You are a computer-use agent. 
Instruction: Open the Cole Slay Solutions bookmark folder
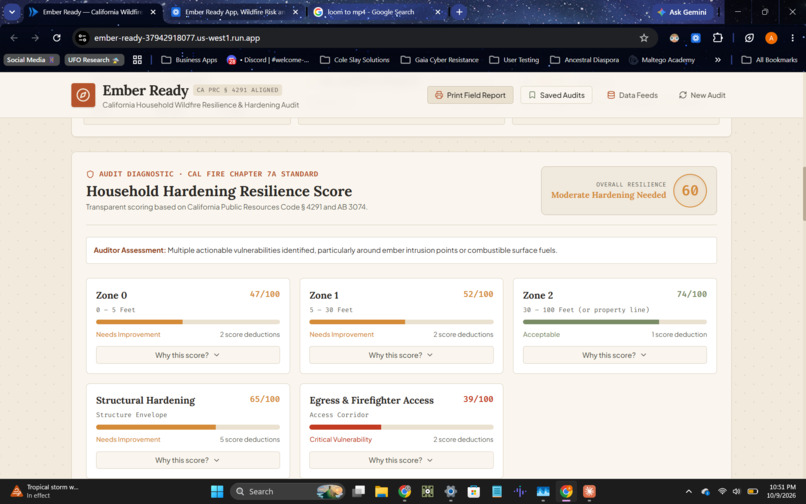[355, 60]
